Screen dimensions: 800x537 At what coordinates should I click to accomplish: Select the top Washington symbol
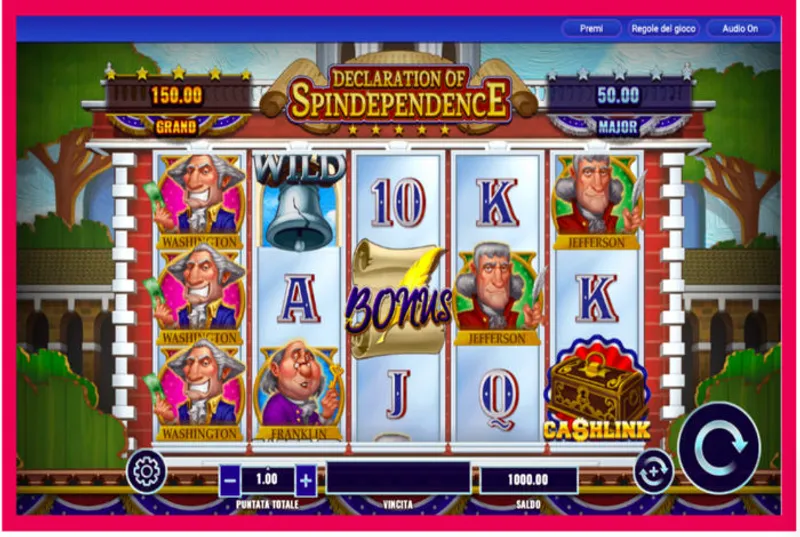201,202
